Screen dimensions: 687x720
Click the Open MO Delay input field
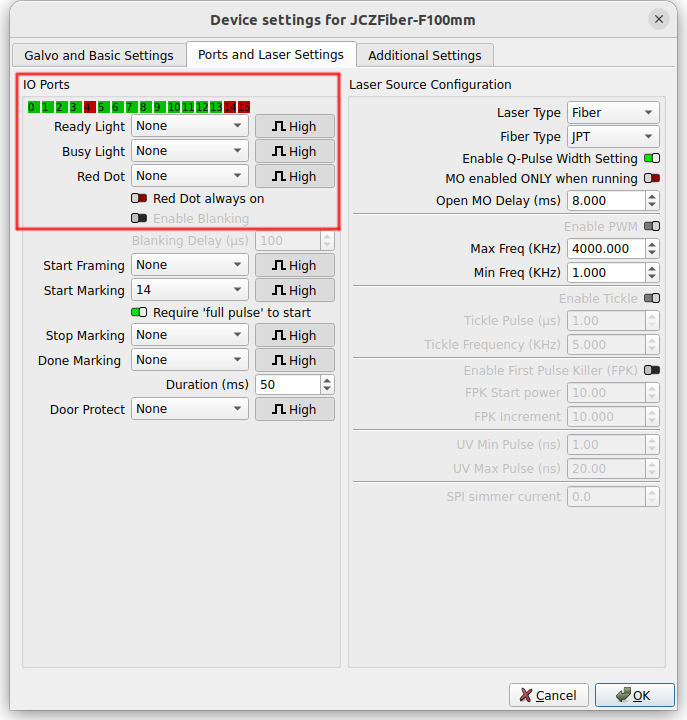click(x=606, y=201)
